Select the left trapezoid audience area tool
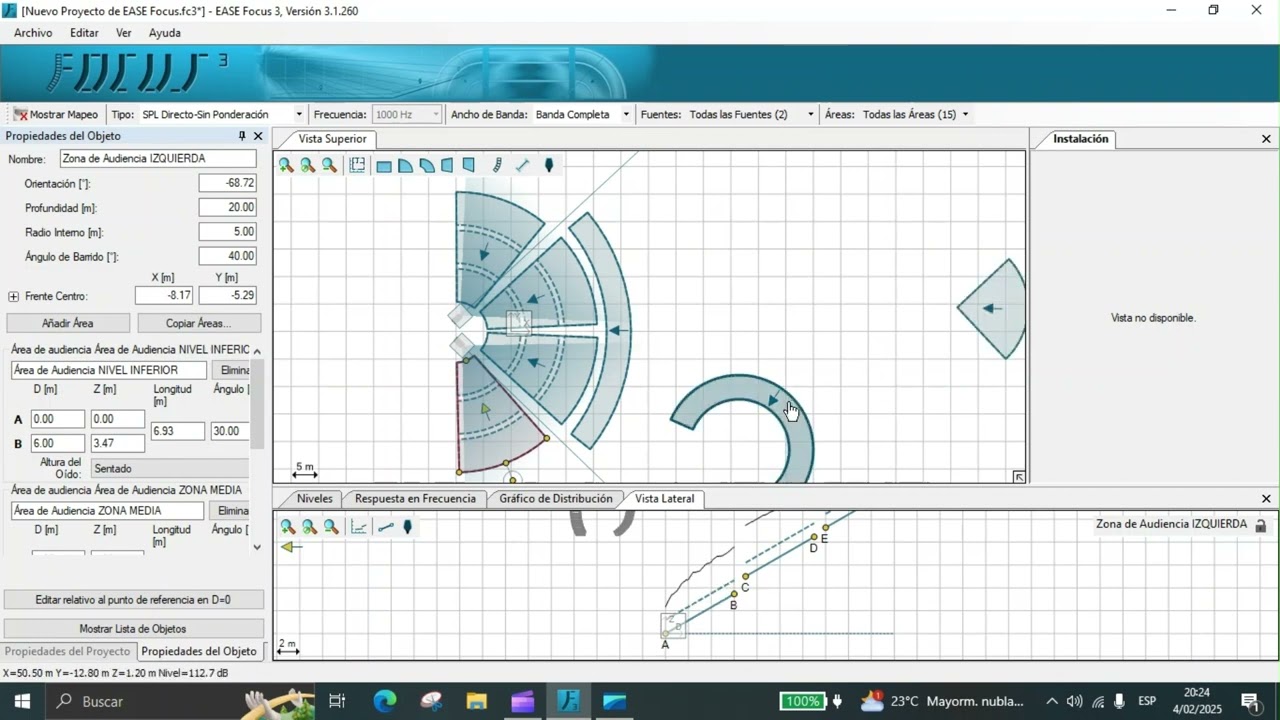The width and height of the screenshot is (1280, 720). coord(447,166)
